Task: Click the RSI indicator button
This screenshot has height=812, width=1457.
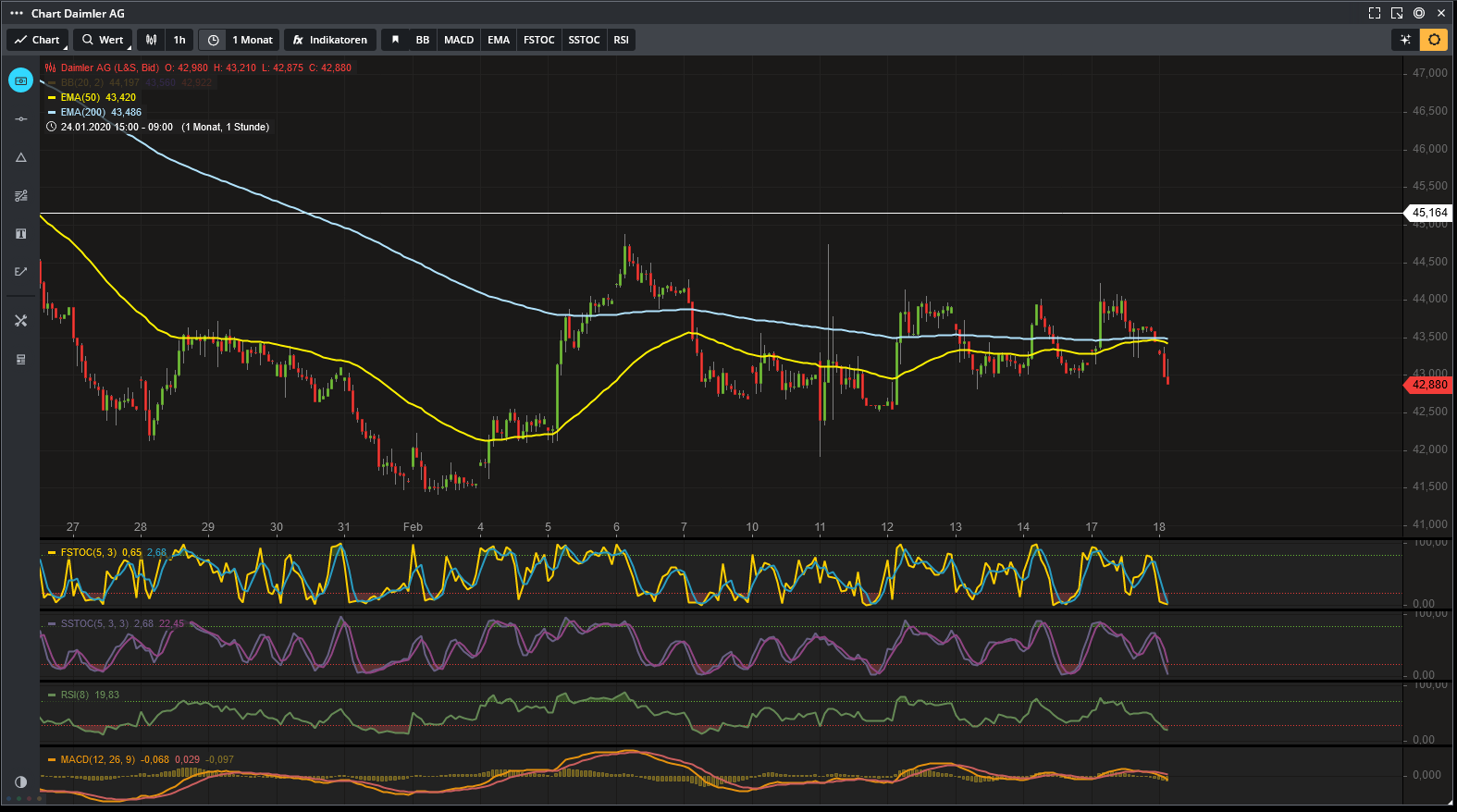Action: (621, 40)
